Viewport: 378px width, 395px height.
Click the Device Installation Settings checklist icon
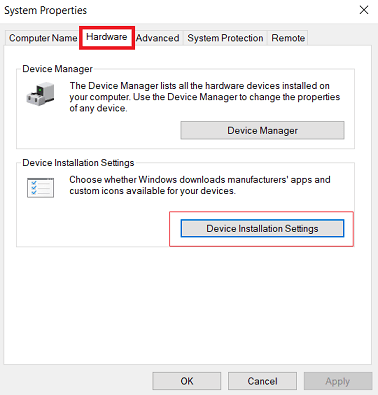tap(40, 188)
